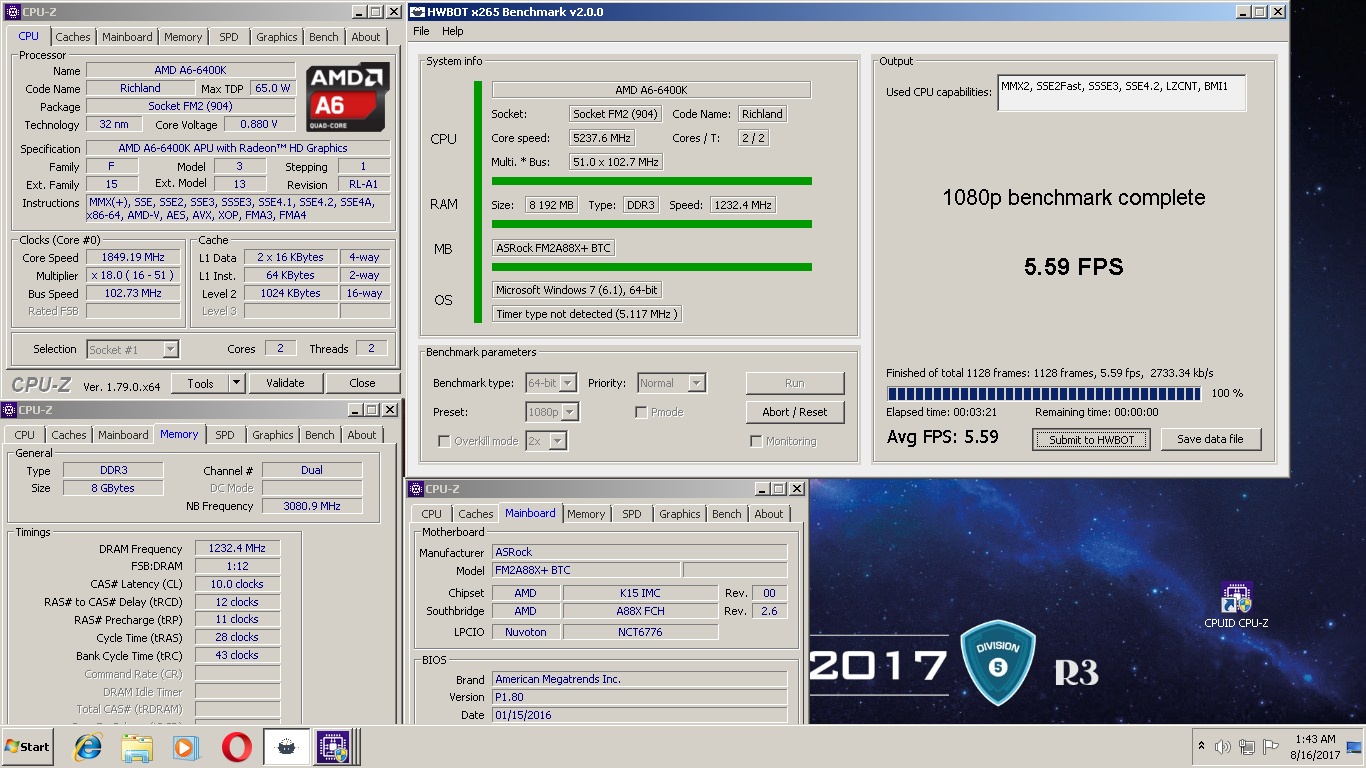Image resolution: width=1366 pixels, height=768 pixels.
Task: Click the Southbridge A88X FCH field
Action: (640, 611)
